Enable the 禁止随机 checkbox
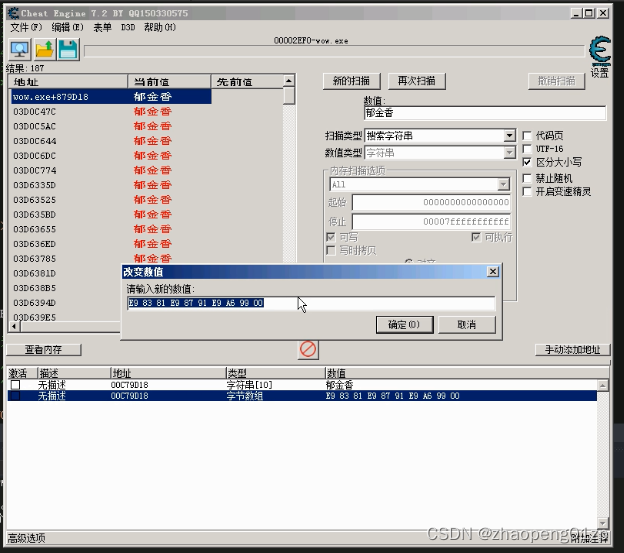Screen dimensions: 624x553 527,178
